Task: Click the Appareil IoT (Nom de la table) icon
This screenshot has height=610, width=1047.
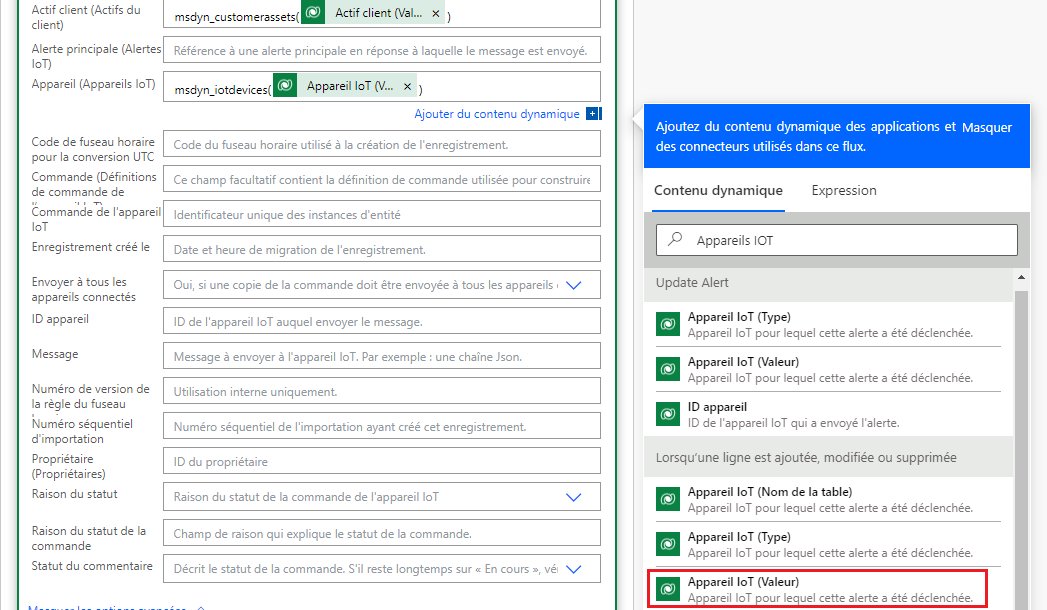Action: click(x=668, y=499)
